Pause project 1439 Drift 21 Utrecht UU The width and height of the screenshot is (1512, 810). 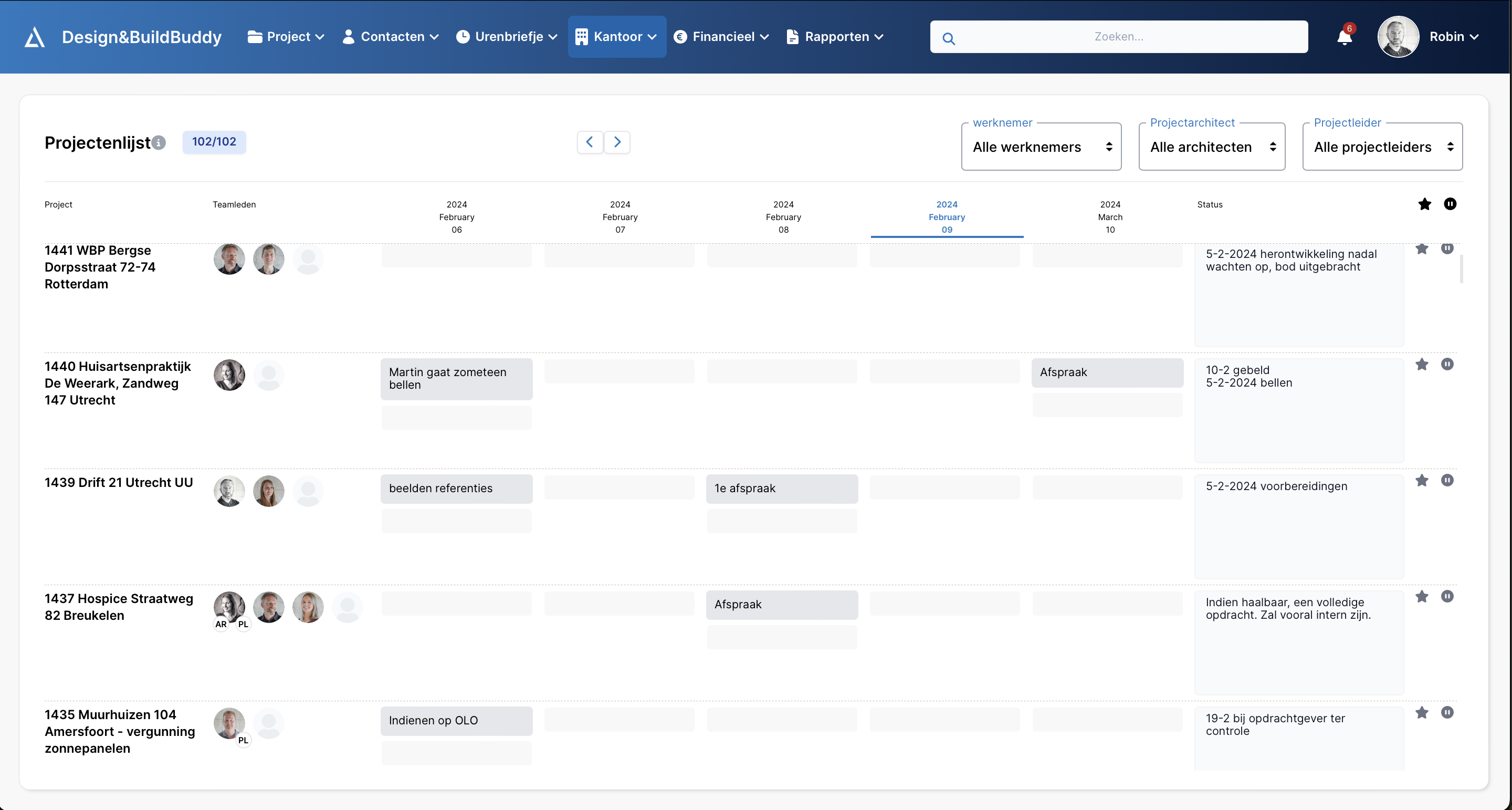pos(1447,481)
